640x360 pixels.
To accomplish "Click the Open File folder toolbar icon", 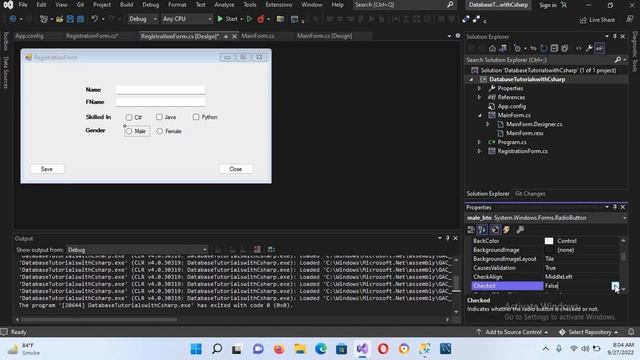I will click(60, 19).
